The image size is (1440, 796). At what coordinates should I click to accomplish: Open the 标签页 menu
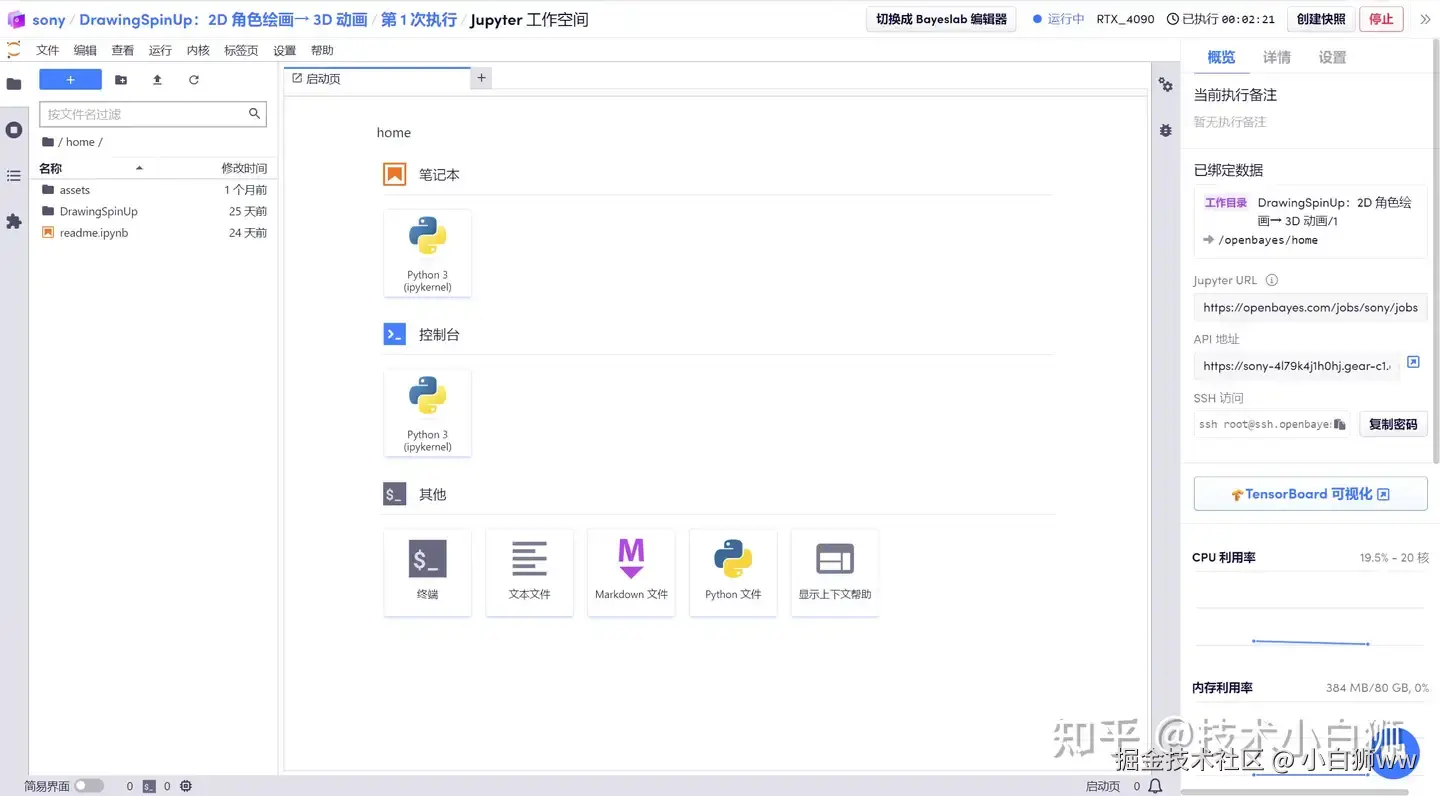pyautogui.click(x=241, y=50)
